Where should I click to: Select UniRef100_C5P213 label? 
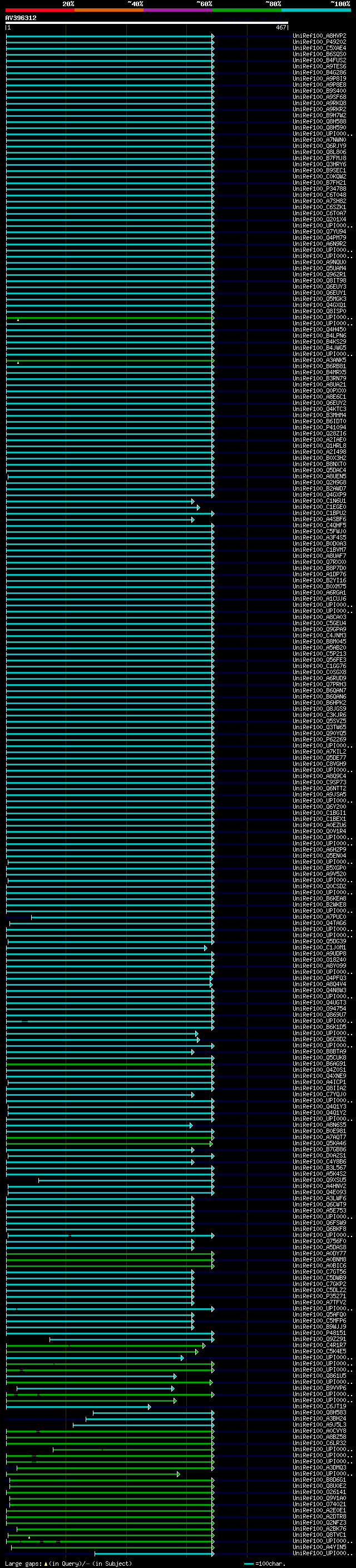tap(319, 654)
